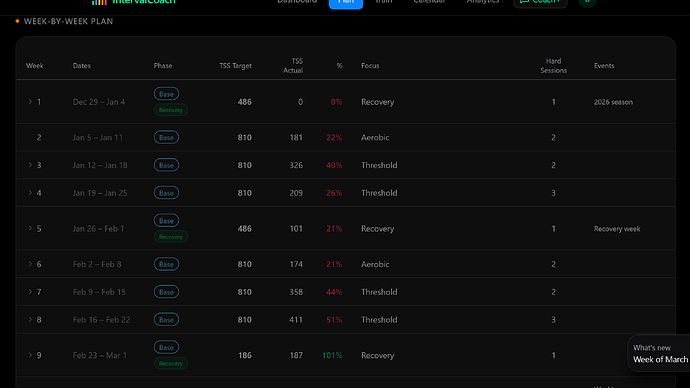Click TSS target value 186
This screenshot has width=690, height=388.
coord(245,355)
